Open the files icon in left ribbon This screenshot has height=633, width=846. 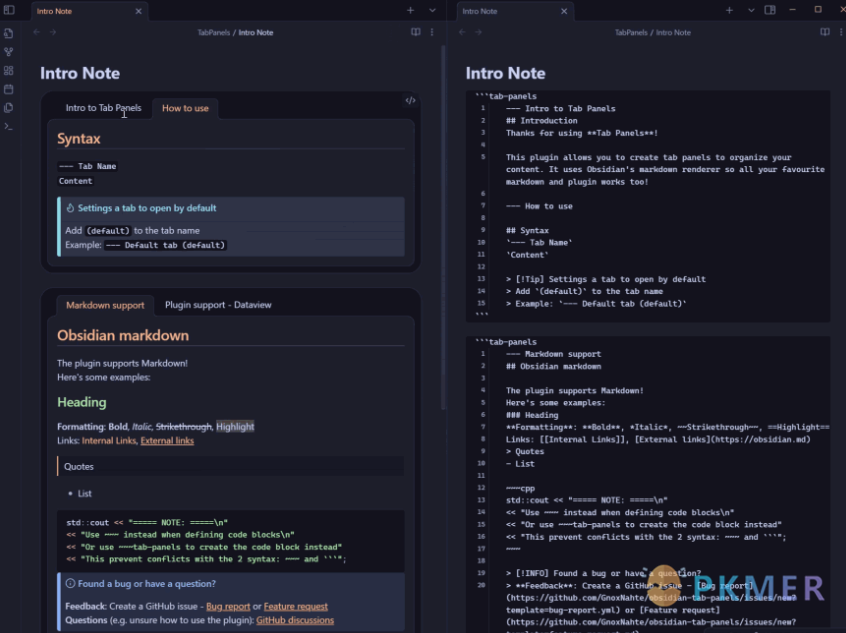click(x=9, y=33)
